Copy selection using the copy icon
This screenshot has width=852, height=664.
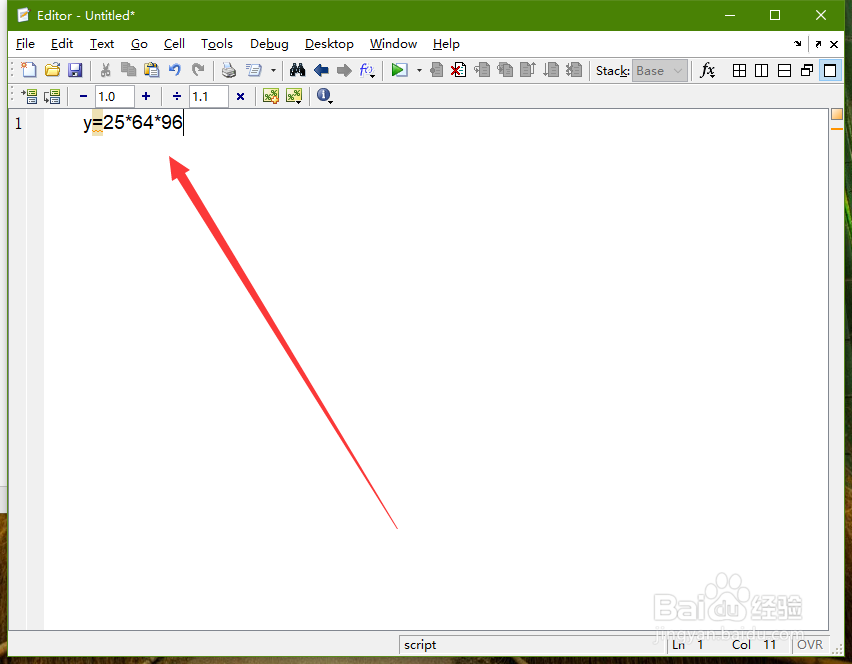click(x=128, y=70)
